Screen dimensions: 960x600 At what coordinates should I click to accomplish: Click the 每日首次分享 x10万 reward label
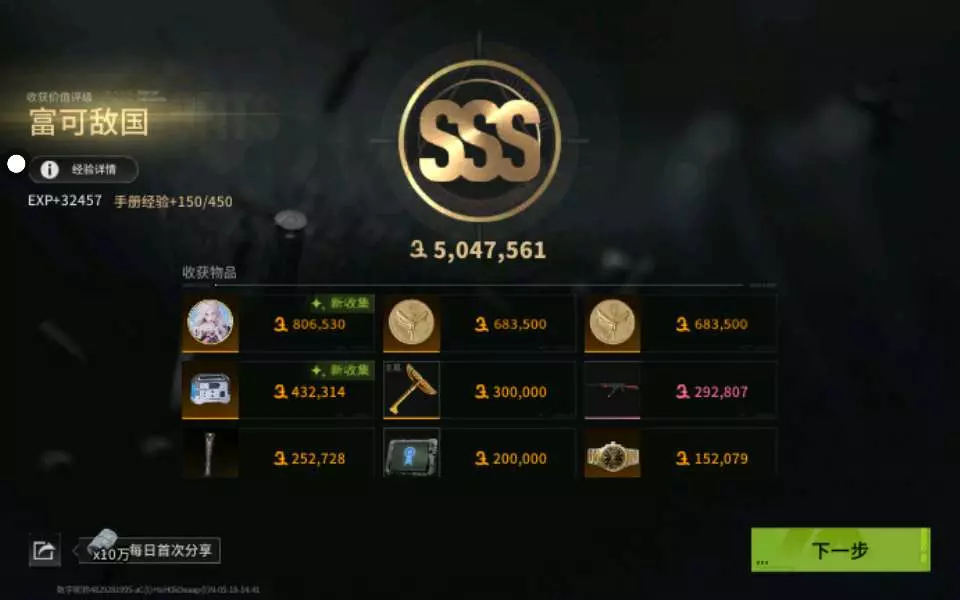[151, 550]
